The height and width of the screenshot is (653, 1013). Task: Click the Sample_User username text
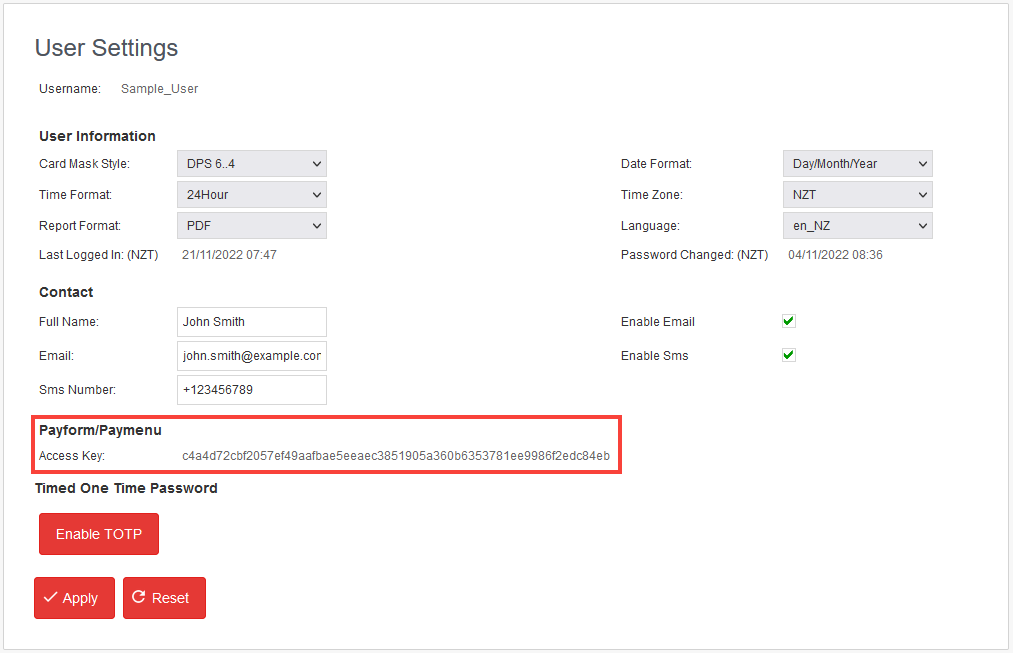click(x=159, y=88)
